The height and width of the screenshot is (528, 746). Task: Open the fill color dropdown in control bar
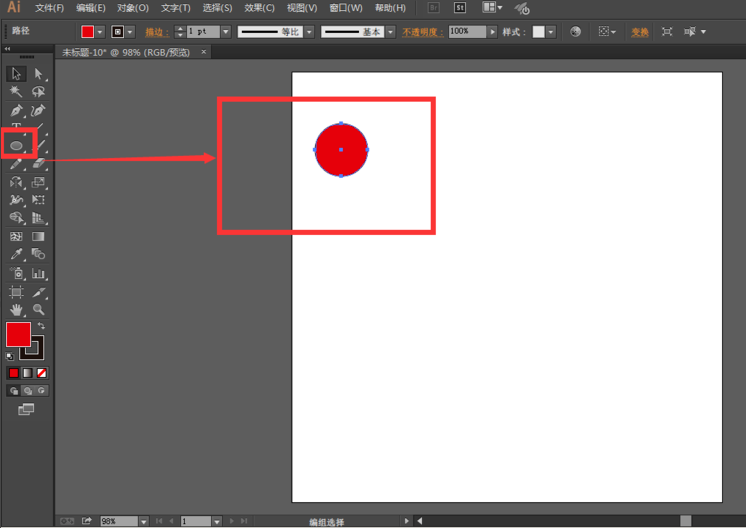(100, 32)
